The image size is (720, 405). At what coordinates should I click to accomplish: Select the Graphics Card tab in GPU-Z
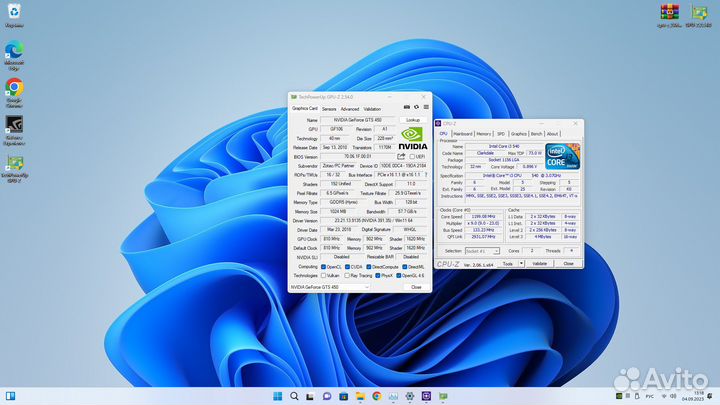point(304,108)
